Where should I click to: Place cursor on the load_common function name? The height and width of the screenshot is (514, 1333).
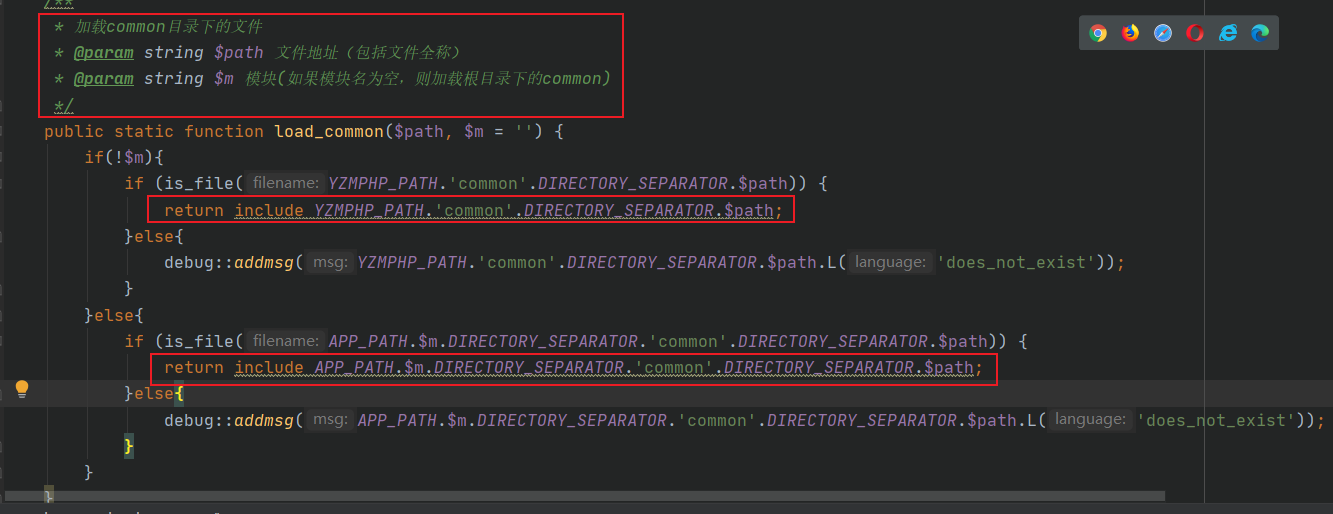(329, 131)
